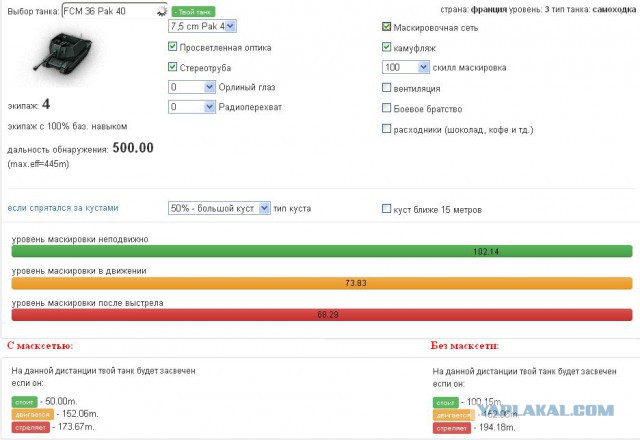Screen dimensions: 640x440
Task: Uncheck 'Стереотруба' checkbox
Action: click(x=172, y=67)
